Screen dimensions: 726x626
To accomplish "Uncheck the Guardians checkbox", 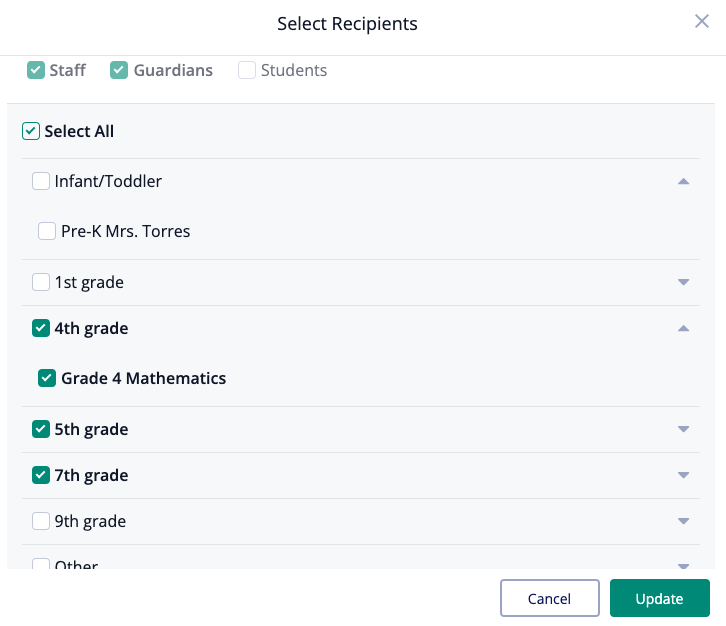I will pos(119,70).
